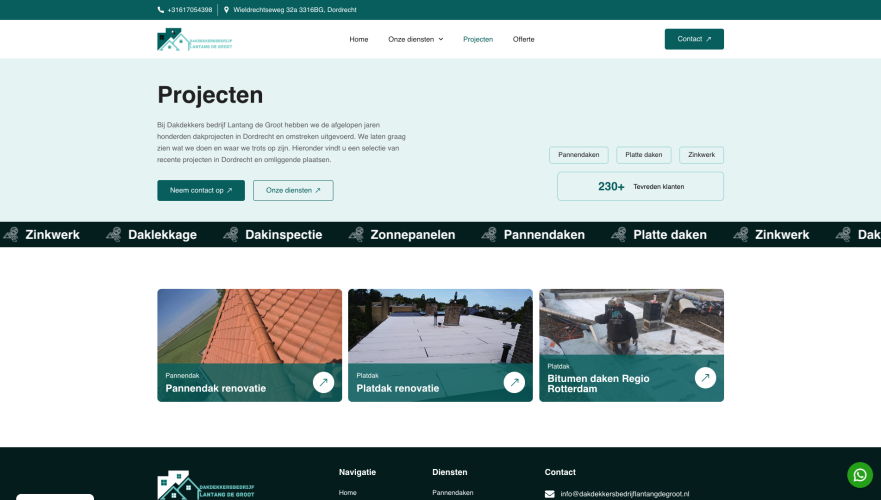Click the arrow icon on Bitumen daken card
The image size is (881, 500).
[x=705, y=378]
